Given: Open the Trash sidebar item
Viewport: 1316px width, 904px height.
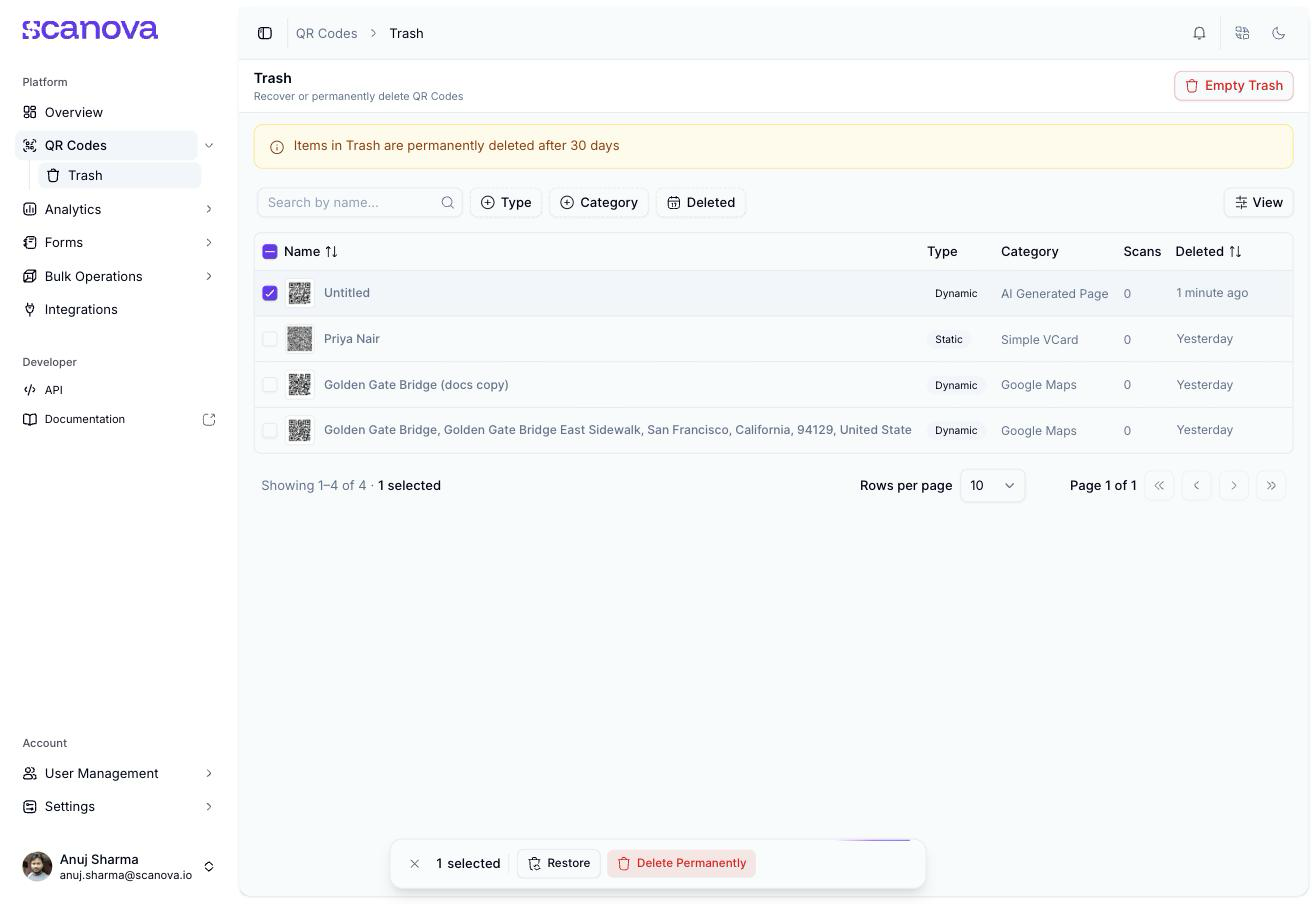Looking at the screenshot, I should (119, 175).
